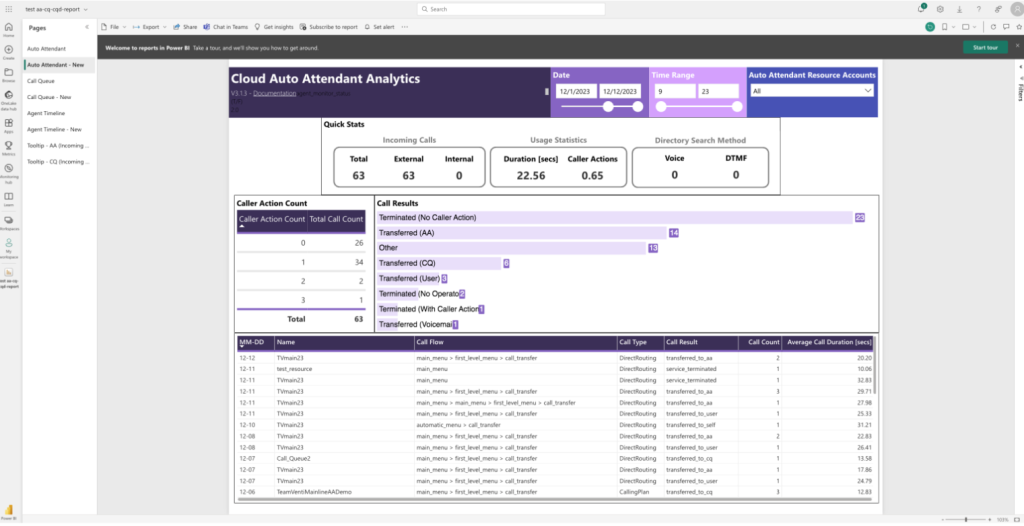Collapse the Pages pane

click(x=87, y=27)
